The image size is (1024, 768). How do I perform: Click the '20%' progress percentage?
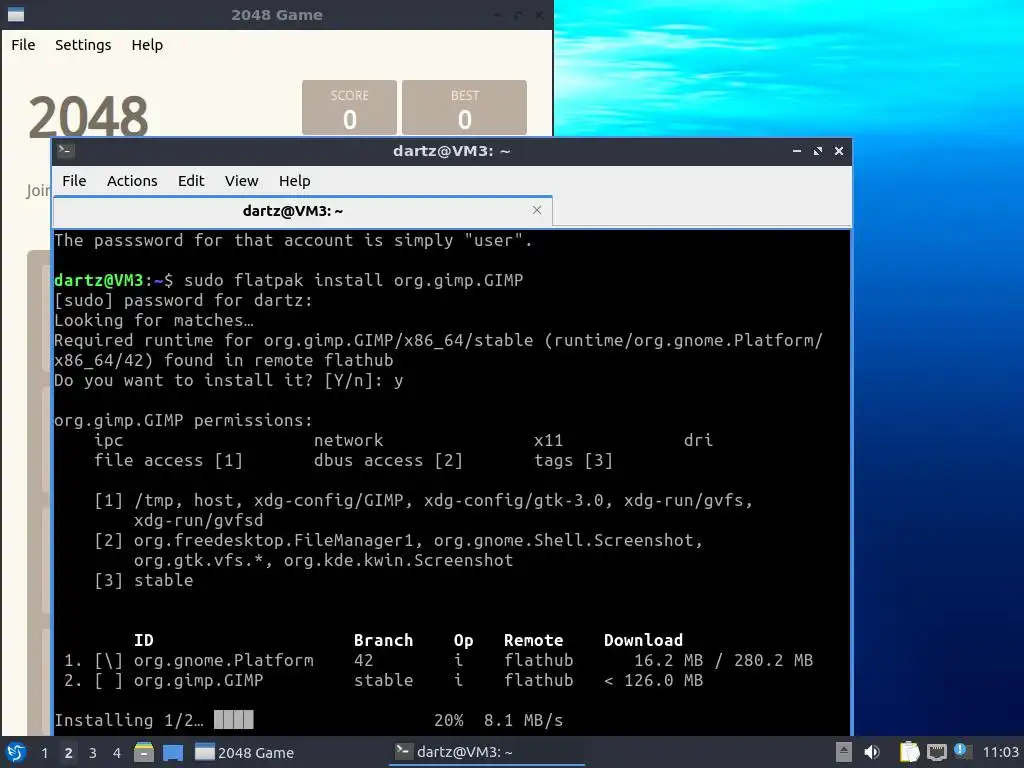pos(449,720)
